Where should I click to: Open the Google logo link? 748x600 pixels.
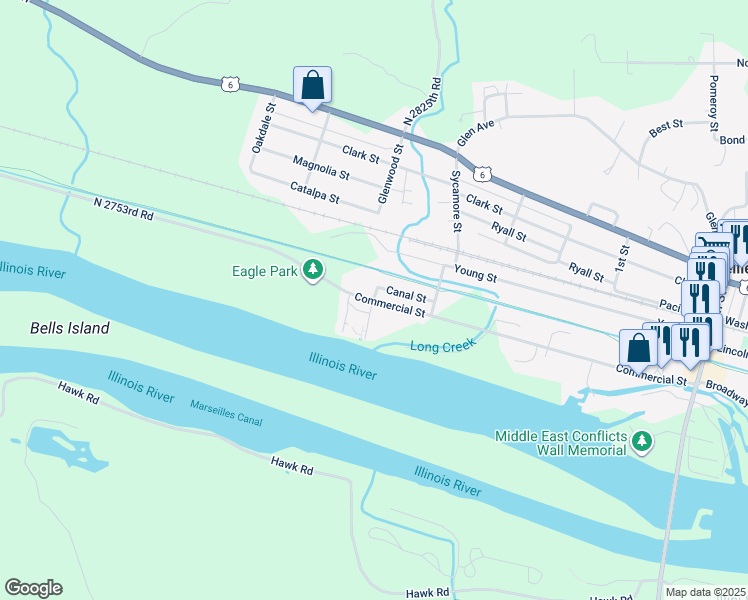[x=33, y=588]
